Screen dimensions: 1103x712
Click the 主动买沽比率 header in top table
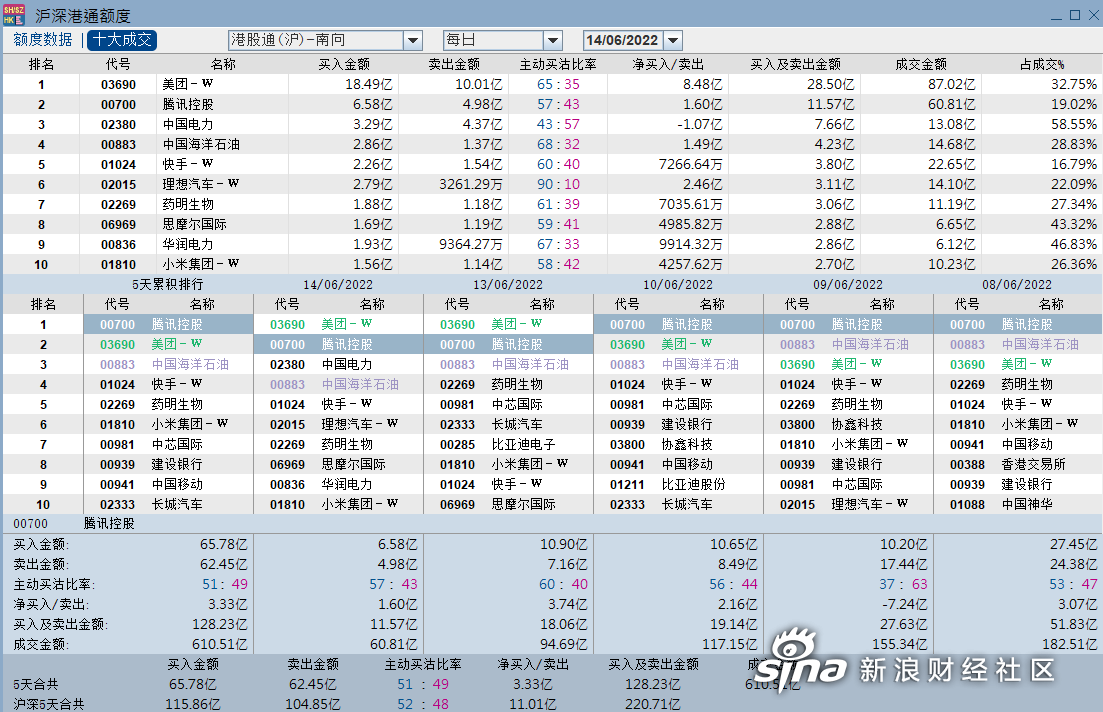[558, 64]
